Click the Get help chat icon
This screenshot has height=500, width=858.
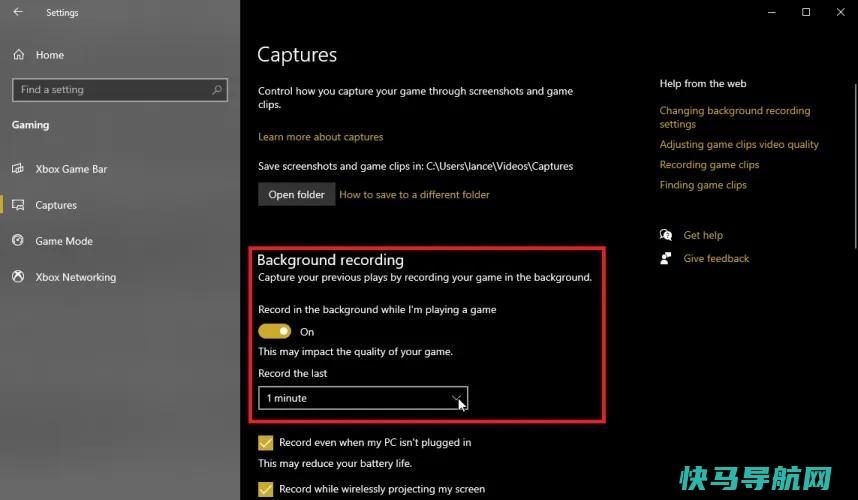pyautogui.click(x=665, y=235)
